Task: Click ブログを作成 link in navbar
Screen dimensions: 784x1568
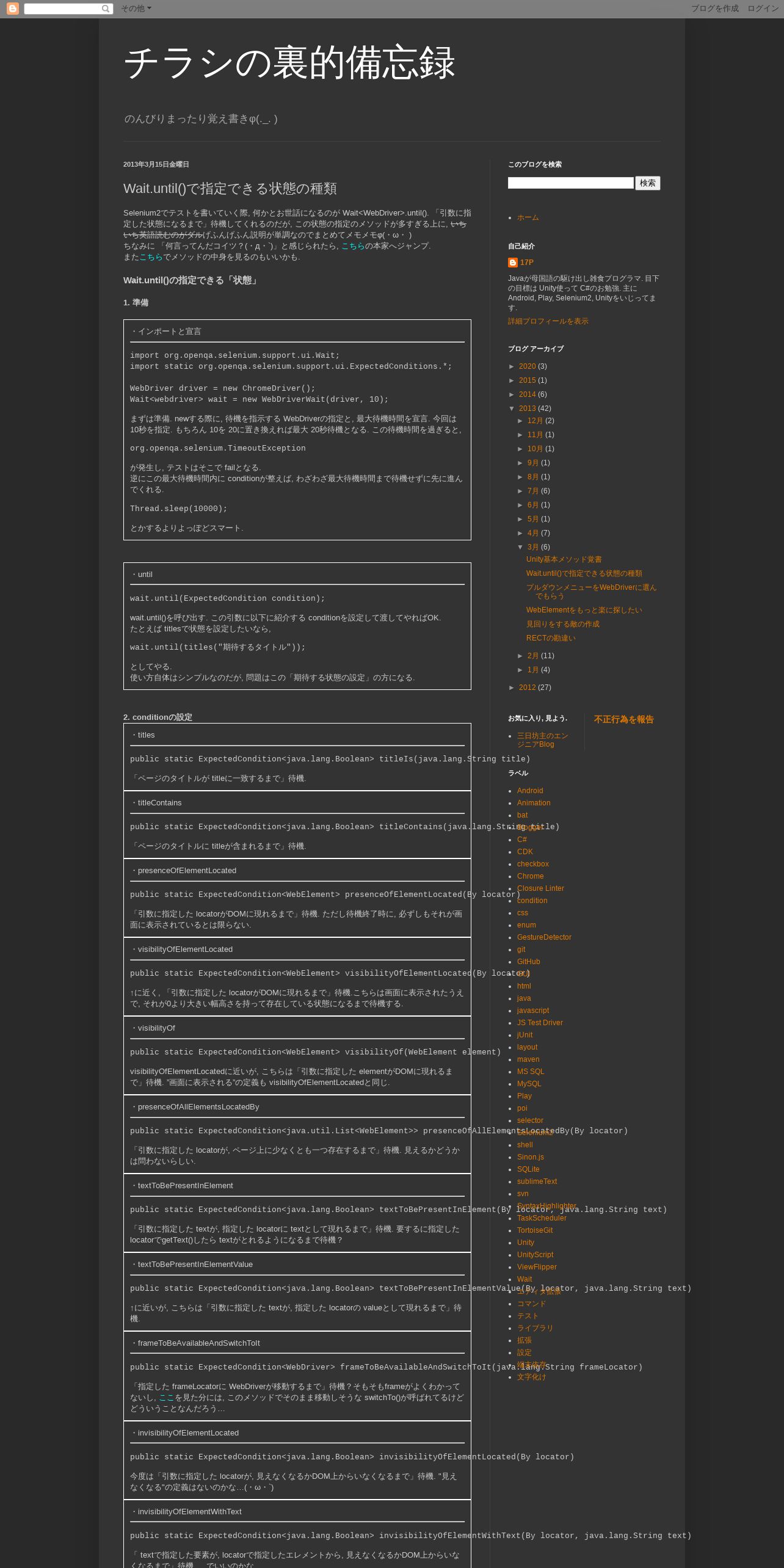Action: 714,9
